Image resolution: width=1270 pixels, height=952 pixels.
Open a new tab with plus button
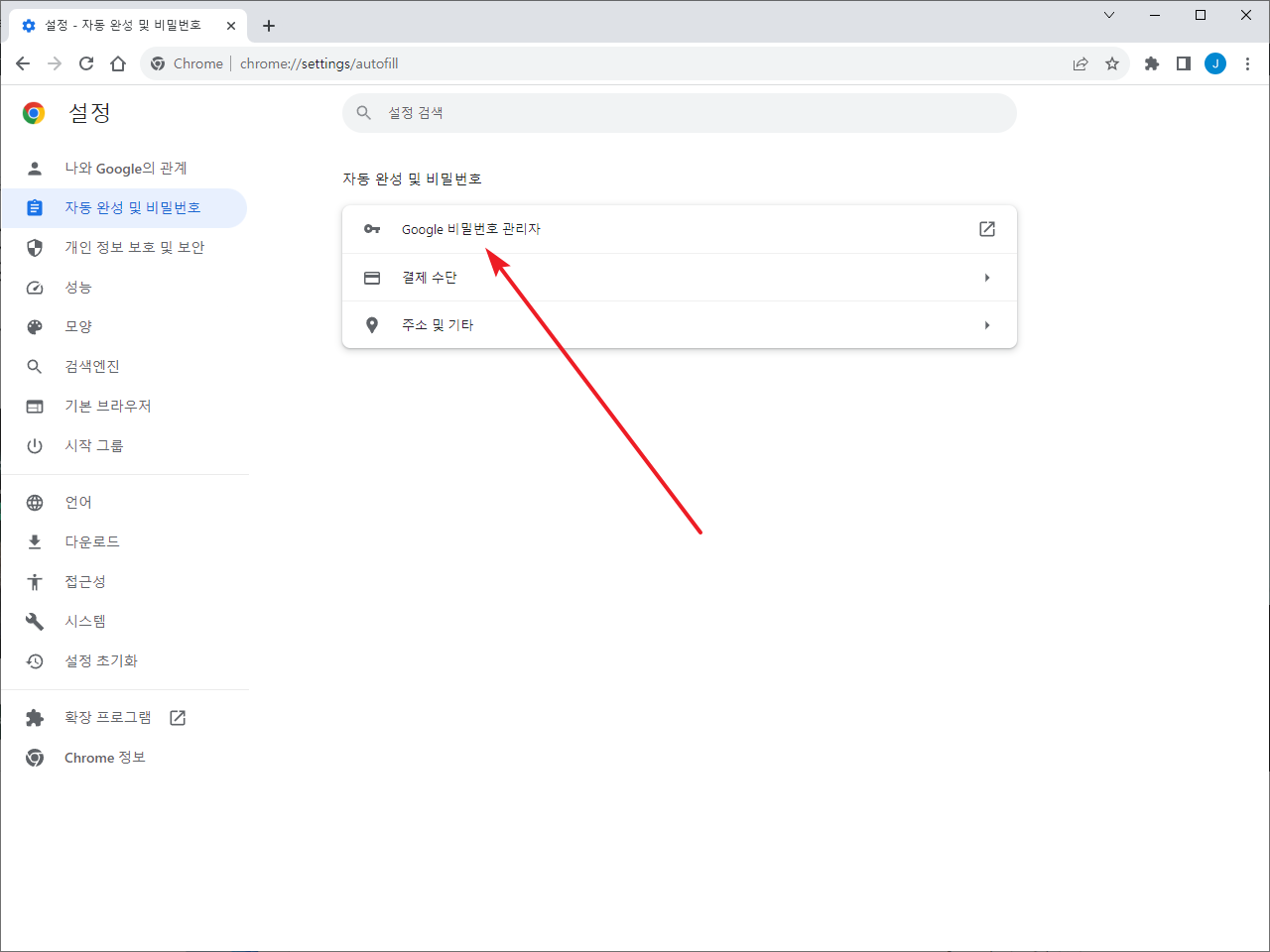pyautogui.click(x=269, y=26)
